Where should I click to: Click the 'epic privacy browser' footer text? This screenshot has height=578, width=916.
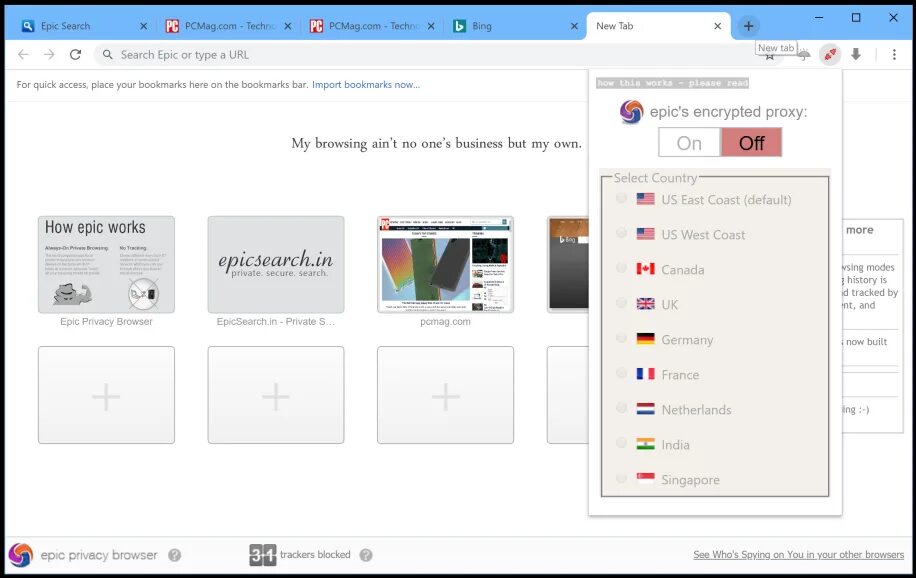point(99,555)
